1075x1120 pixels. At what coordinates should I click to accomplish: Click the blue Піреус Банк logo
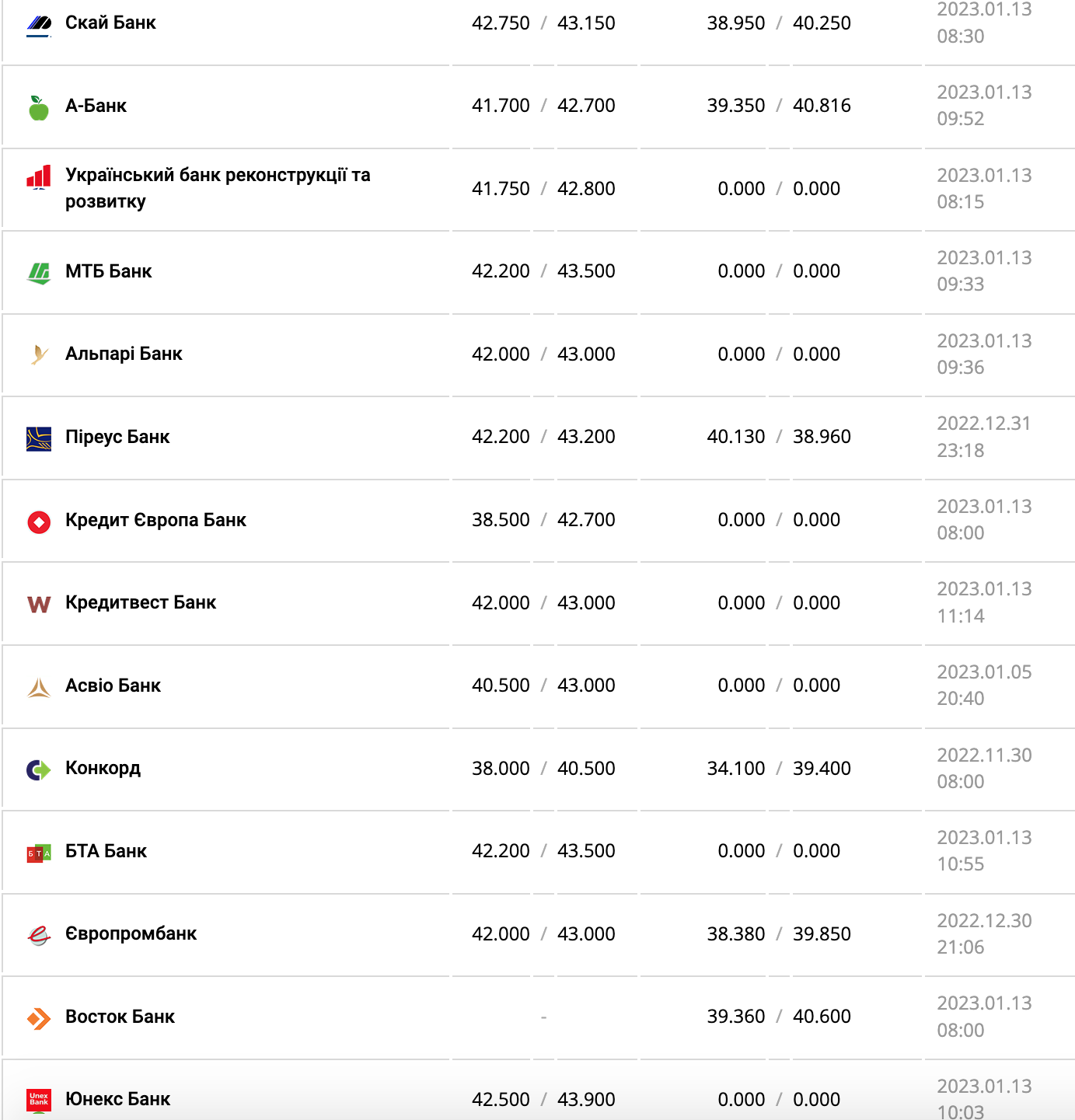pyautogui.click(x=39, y=438)
